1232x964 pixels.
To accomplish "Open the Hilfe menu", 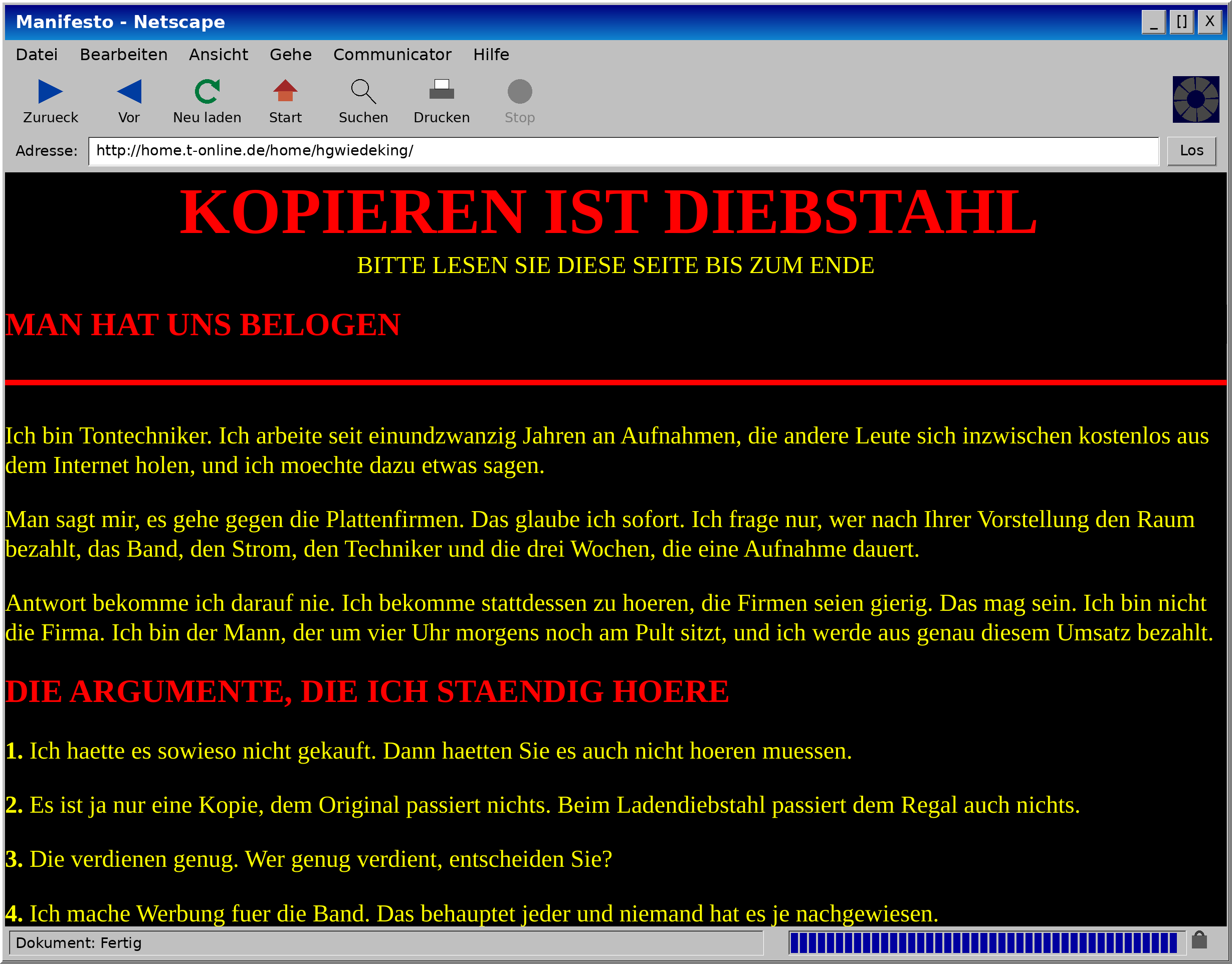I will click(491, 54).
